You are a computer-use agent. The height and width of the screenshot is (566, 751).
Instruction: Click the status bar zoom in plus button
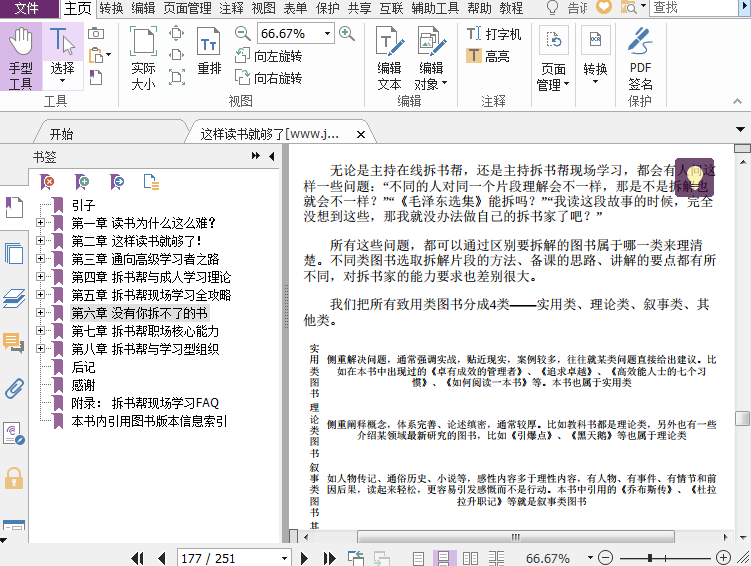click(x=723, y=558)
